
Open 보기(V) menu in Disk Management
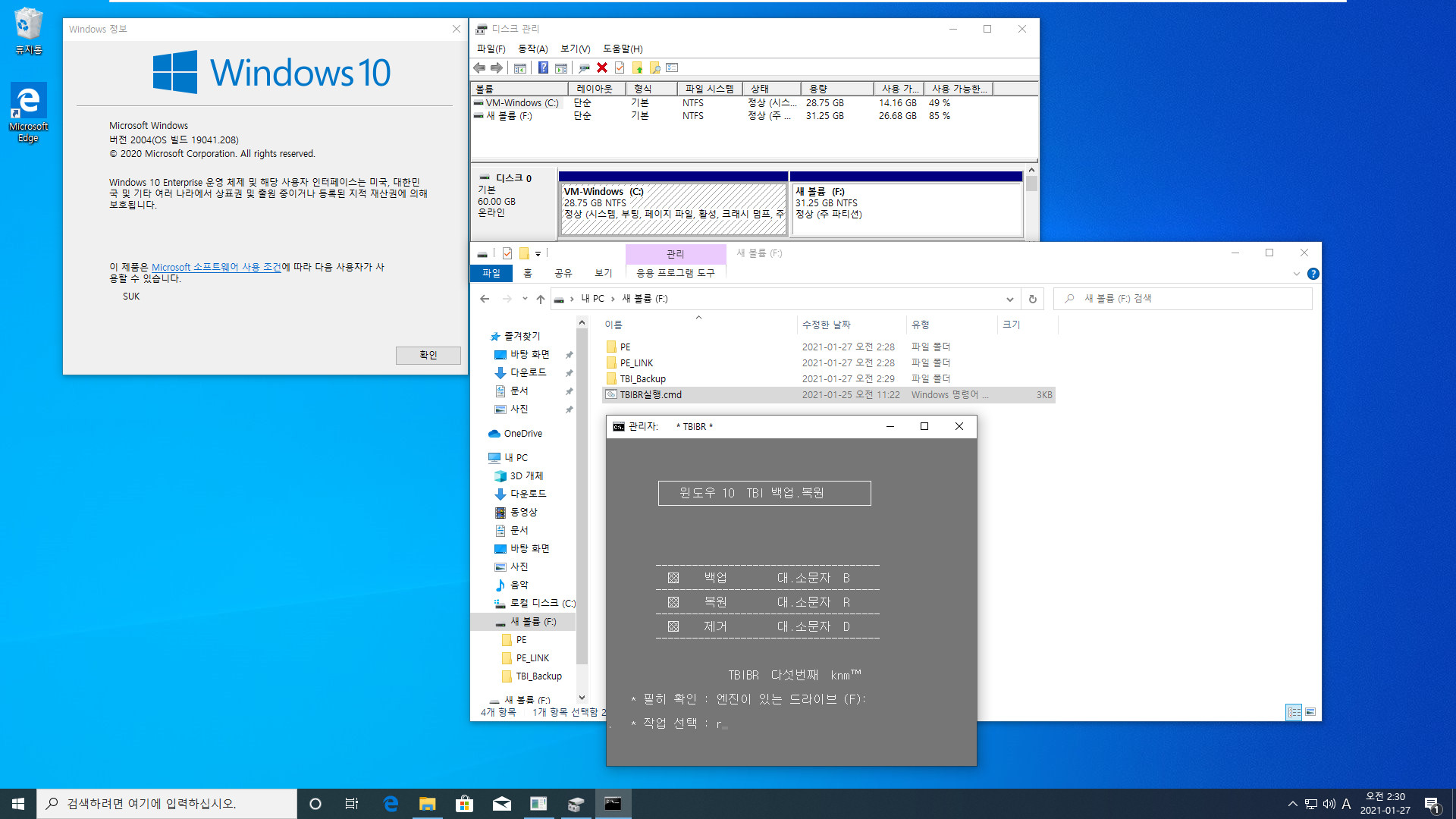[x=575, y=49]
